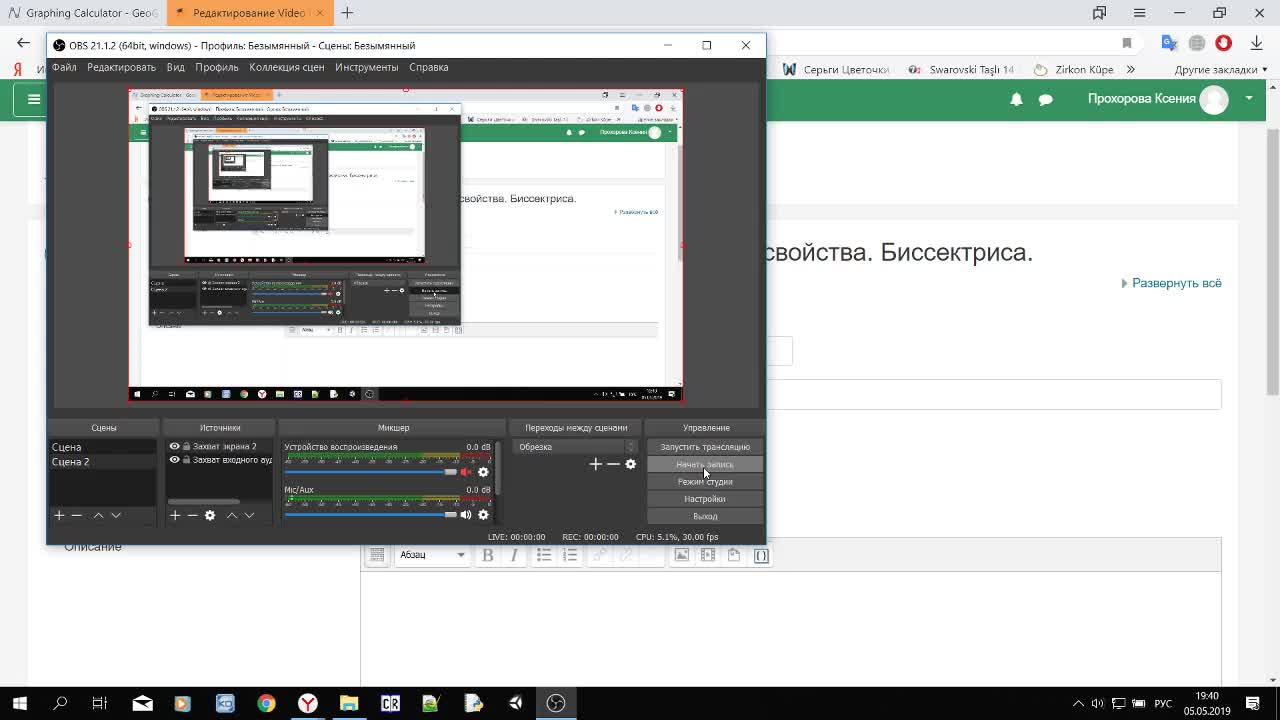Insert image in description editor
This screenshot has width=1280, height=720.
point(682,555)
